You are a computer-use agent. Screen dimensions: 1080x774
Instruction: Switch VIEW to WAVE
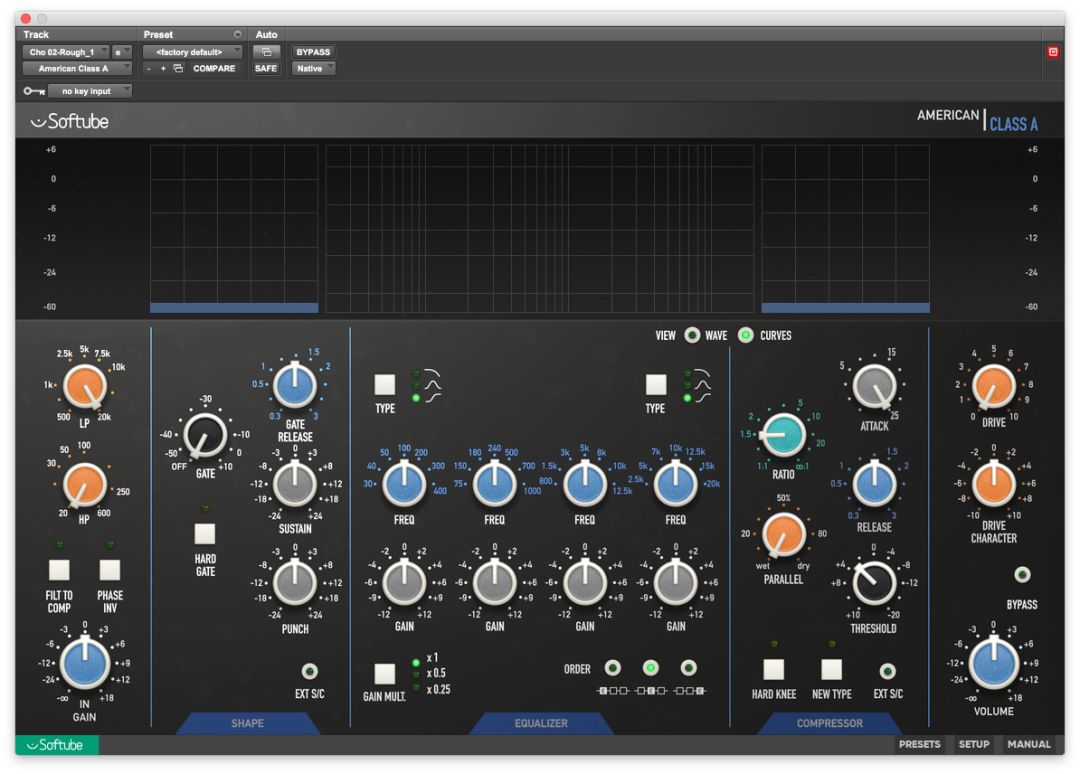[692, 335]
